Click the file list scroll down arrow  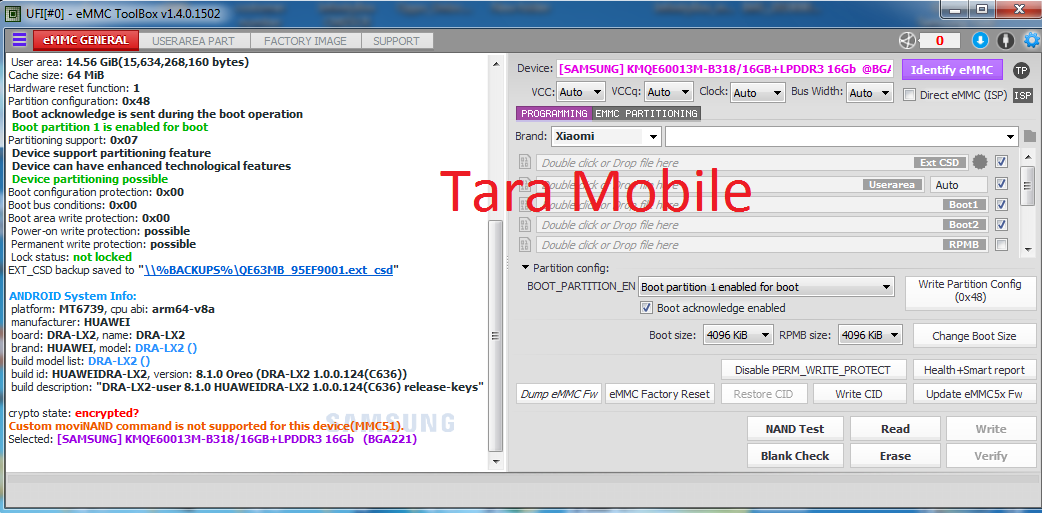click(1029, 249)
